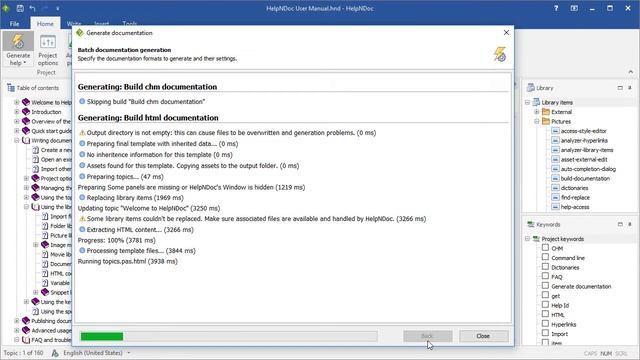Switch to the Home ribbon tab
Viewport: 640px width, 360px height.
[45, 24]
